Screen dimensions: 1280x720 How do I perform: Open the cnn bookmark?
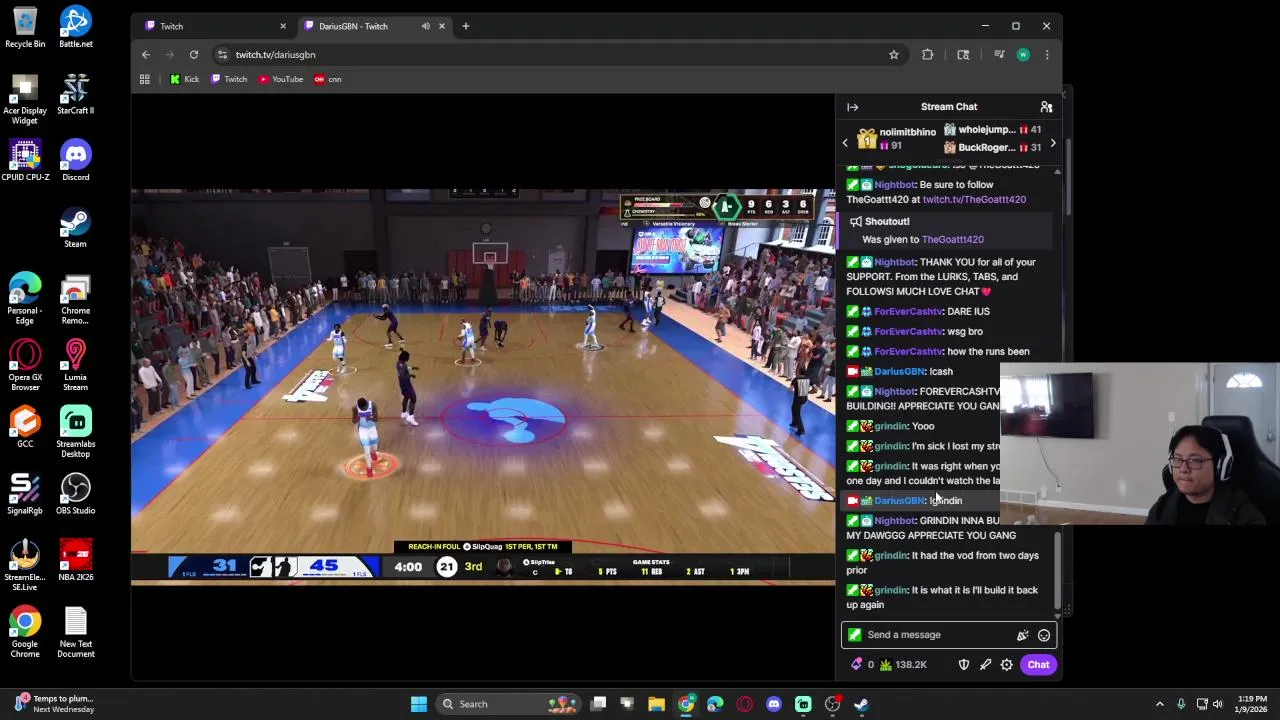328,79
